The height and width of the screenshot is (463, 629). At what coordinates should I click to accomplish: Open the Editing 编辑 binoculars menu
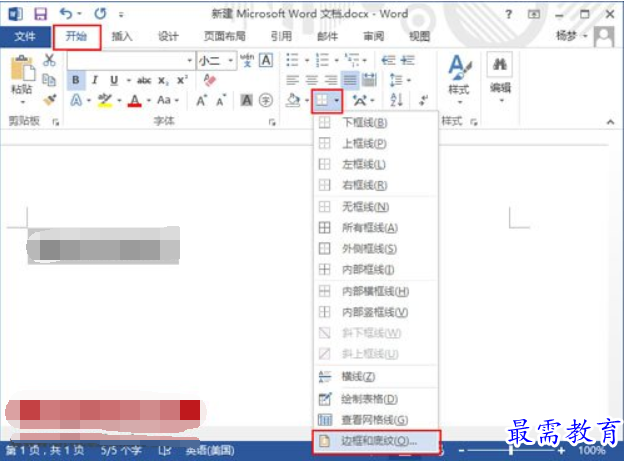click(500, 76)
